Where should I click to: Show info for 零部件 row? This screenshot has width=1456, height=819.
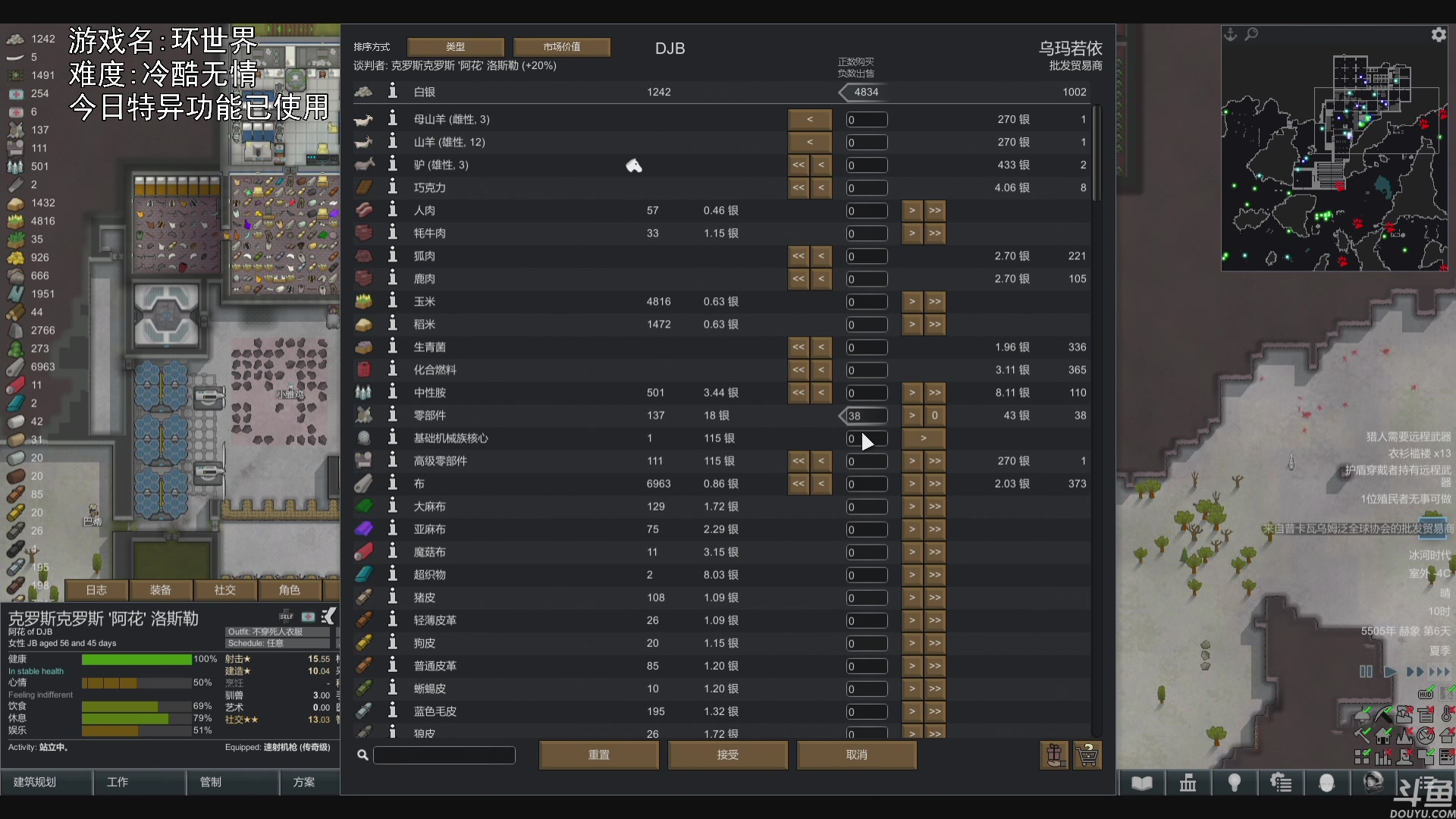coord(393,415)
